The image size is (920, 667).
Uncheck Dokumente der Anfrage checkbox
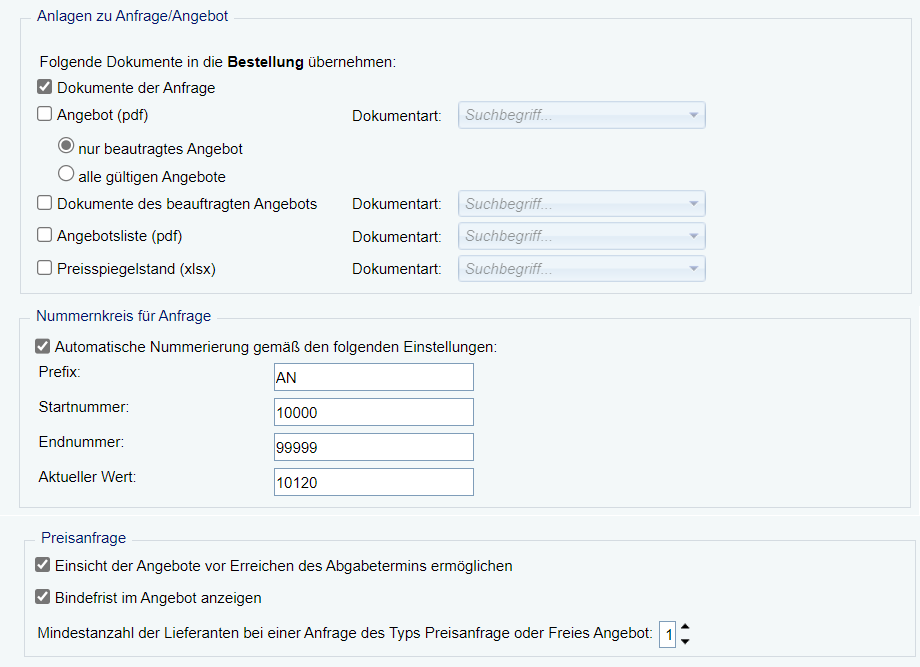point(44,88)
